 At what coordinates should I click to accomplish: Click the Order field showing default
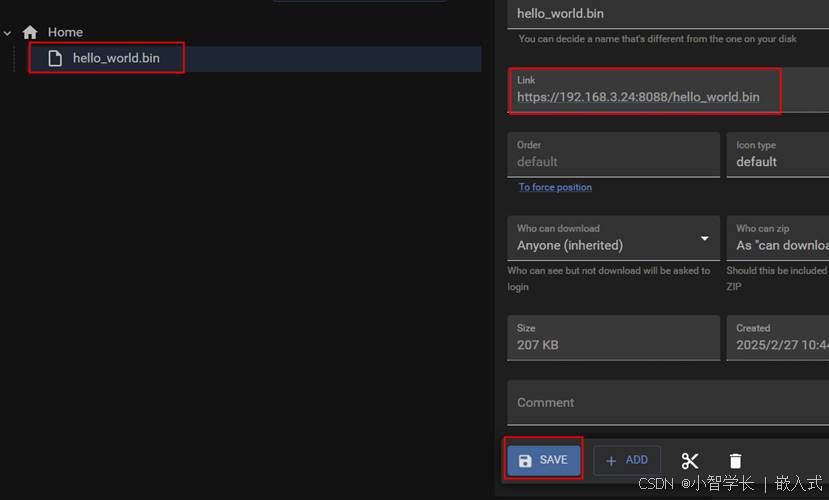point(613,154)
